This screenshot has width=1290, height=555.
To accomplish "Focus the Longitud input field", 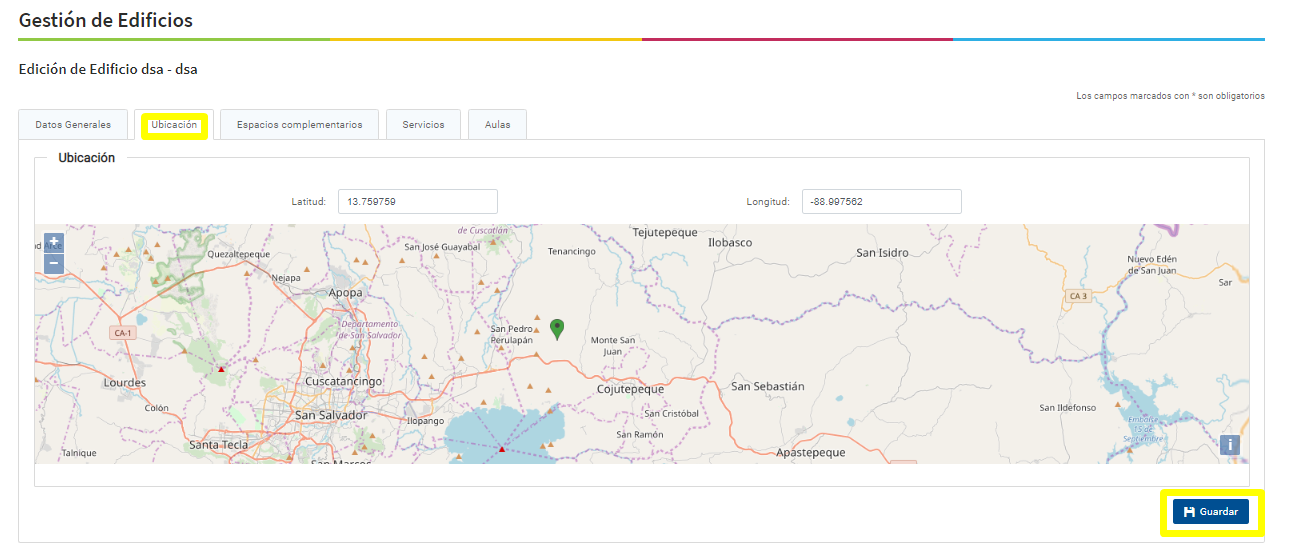I will click(881, 202).
